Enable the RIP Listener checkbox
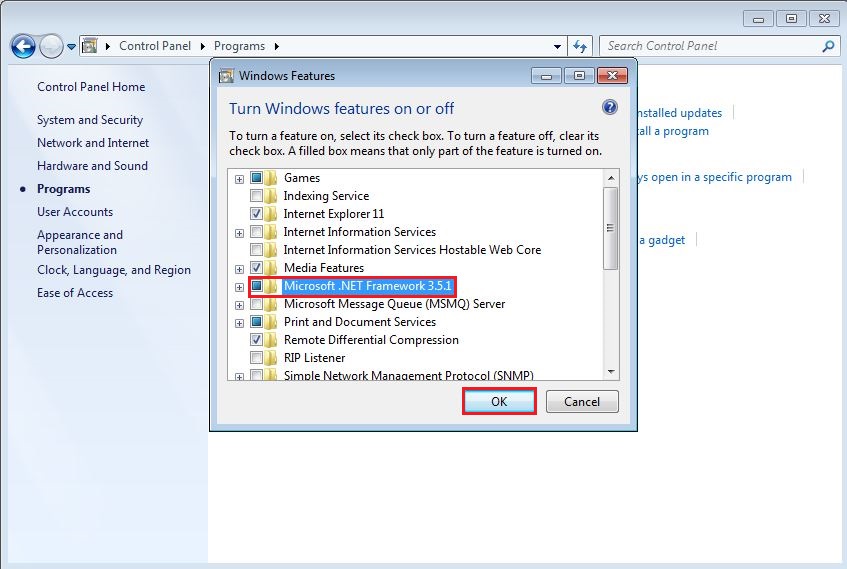The width and height of the screenshot is (847, 569). pyautogui.click(x=257, y=358)
